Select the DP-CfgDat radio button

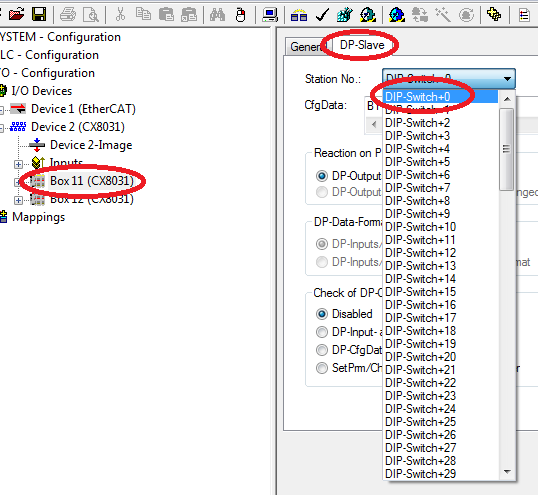click(321, 350)
